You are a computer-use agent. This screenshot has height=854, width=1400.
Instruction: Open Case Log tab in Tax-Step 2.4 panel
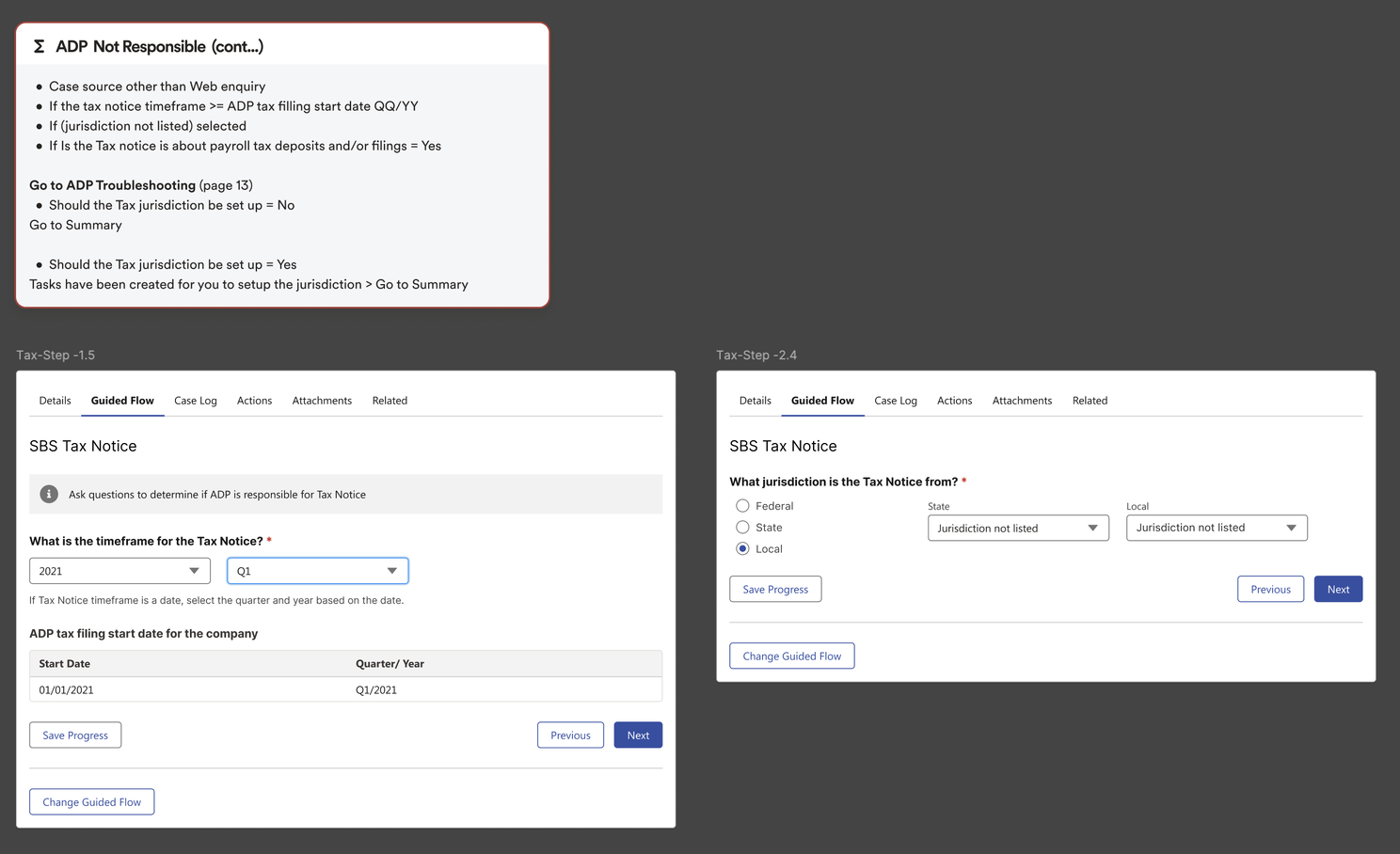896,401
